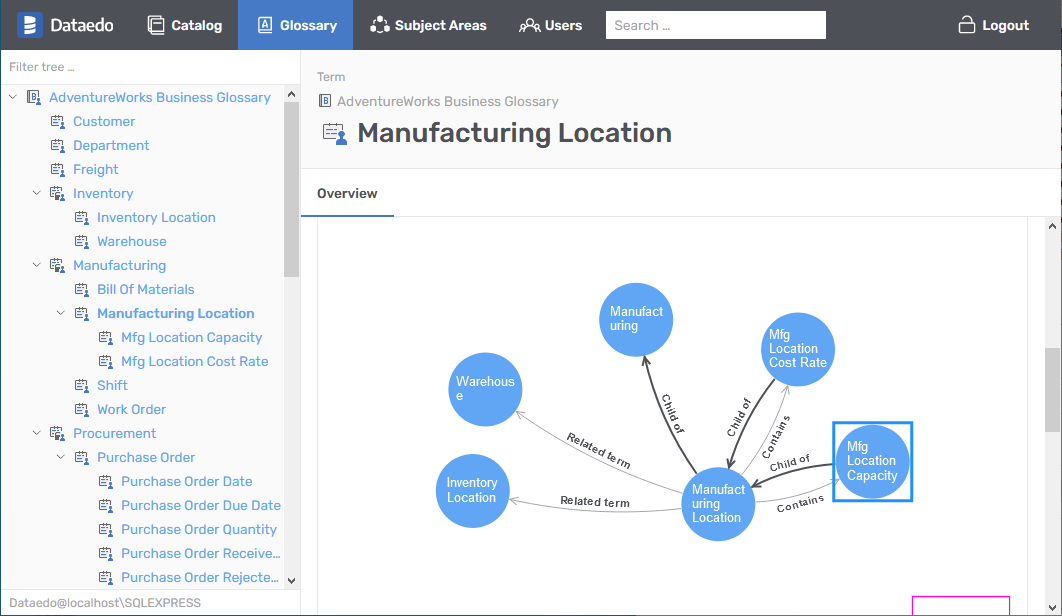Click the term icon next to Customer
Screen dimensions: 1062x616
click(57, 121)
